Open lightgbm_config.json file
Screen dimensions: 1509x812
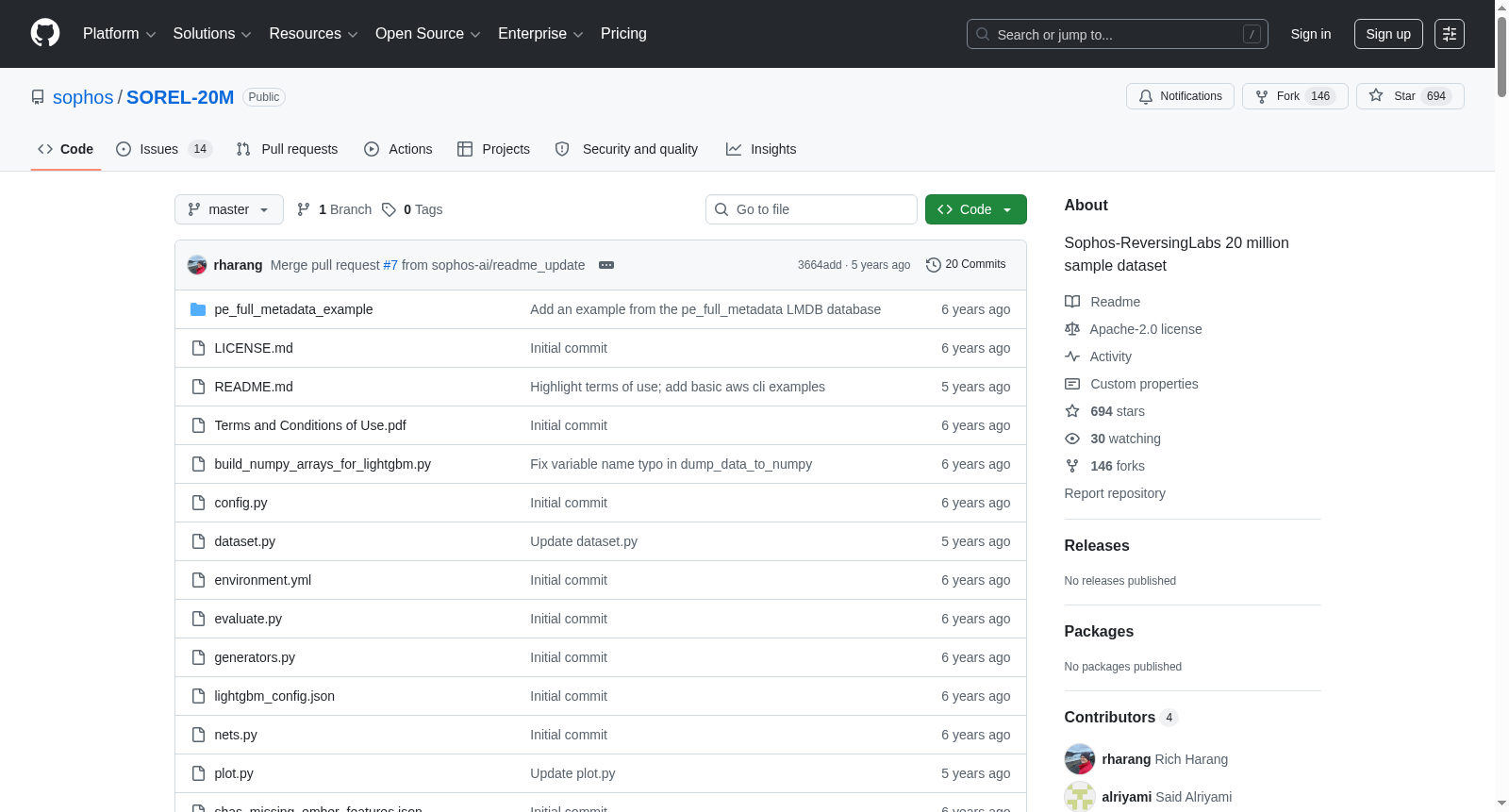pos(274,696)
